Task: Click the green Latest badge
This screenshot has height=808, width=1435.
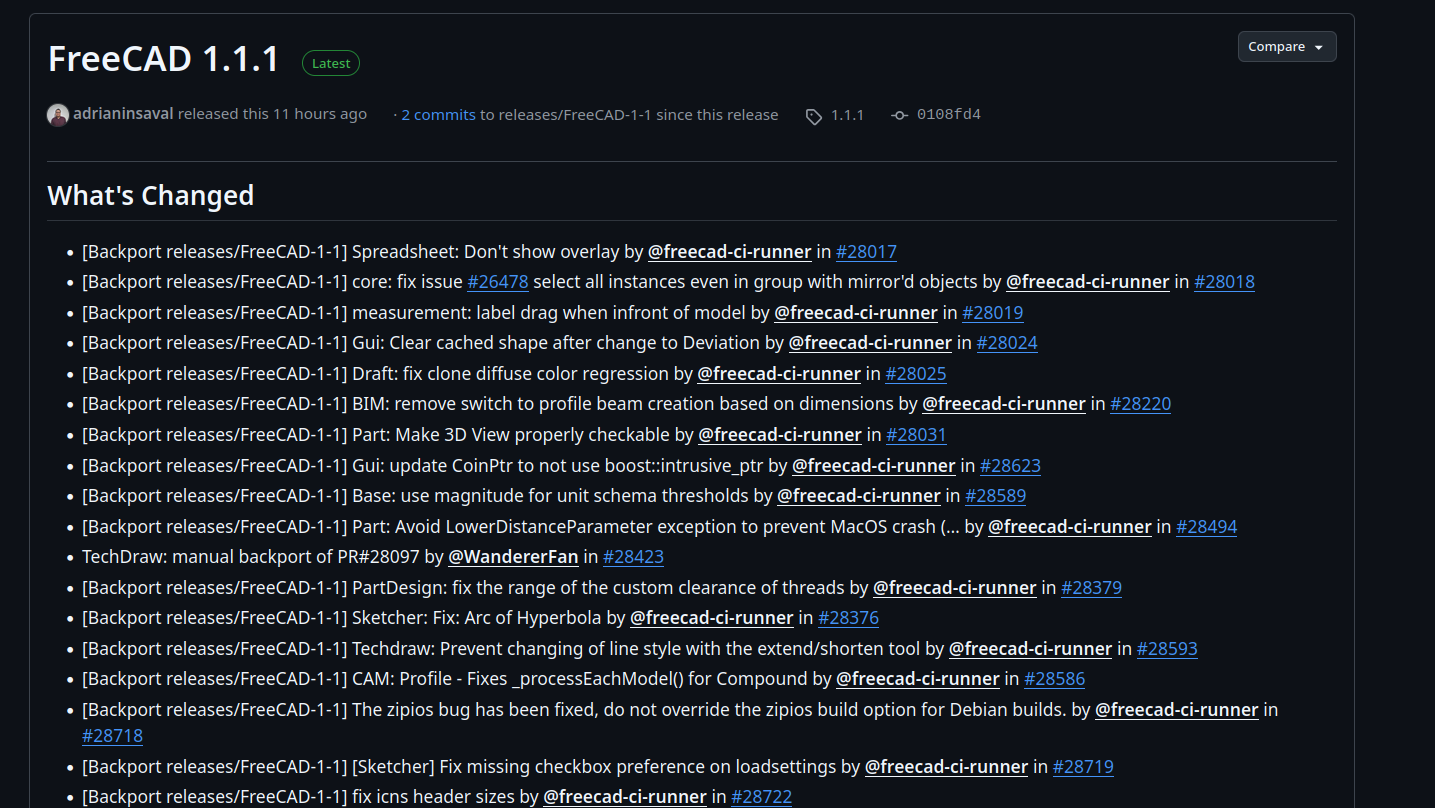Action: click(331, 64)
